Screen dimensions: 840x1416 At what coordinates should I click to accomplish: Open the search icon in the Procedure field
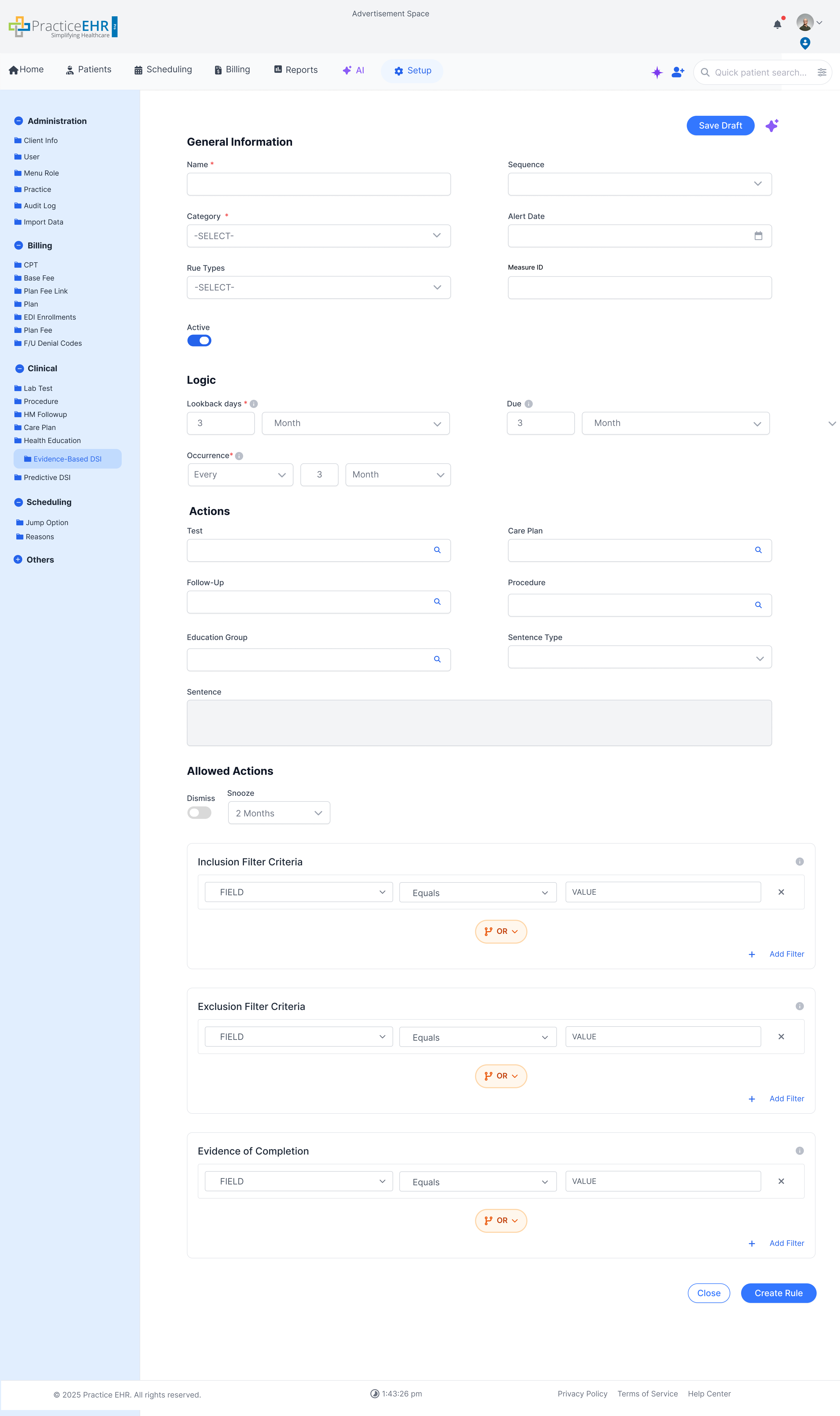pyautogui.click(x=758, y=605)
